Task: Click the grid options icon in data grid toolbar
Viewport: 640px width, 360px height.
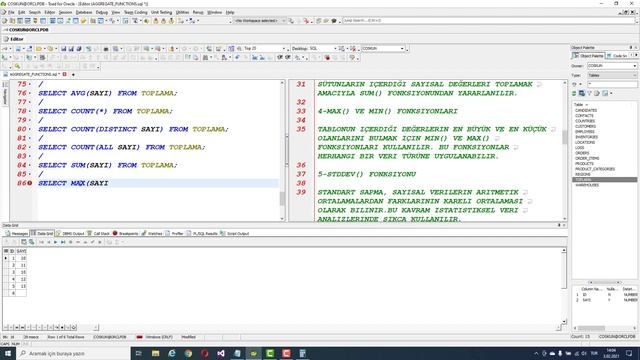Action: (24, 242)
